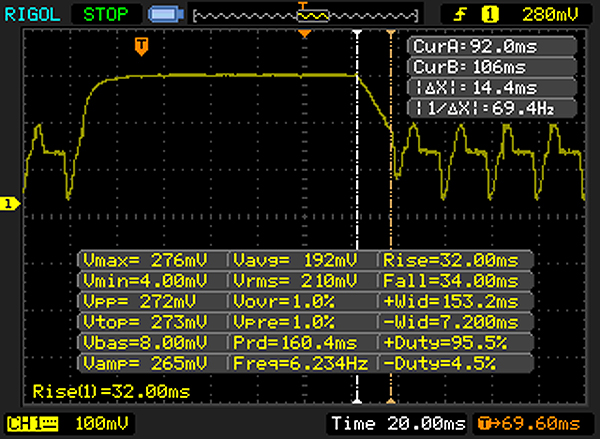Click the 100mV vertical scale value
Screen dimensions: 600x439
pyautogui.click(x=101, y=424)
